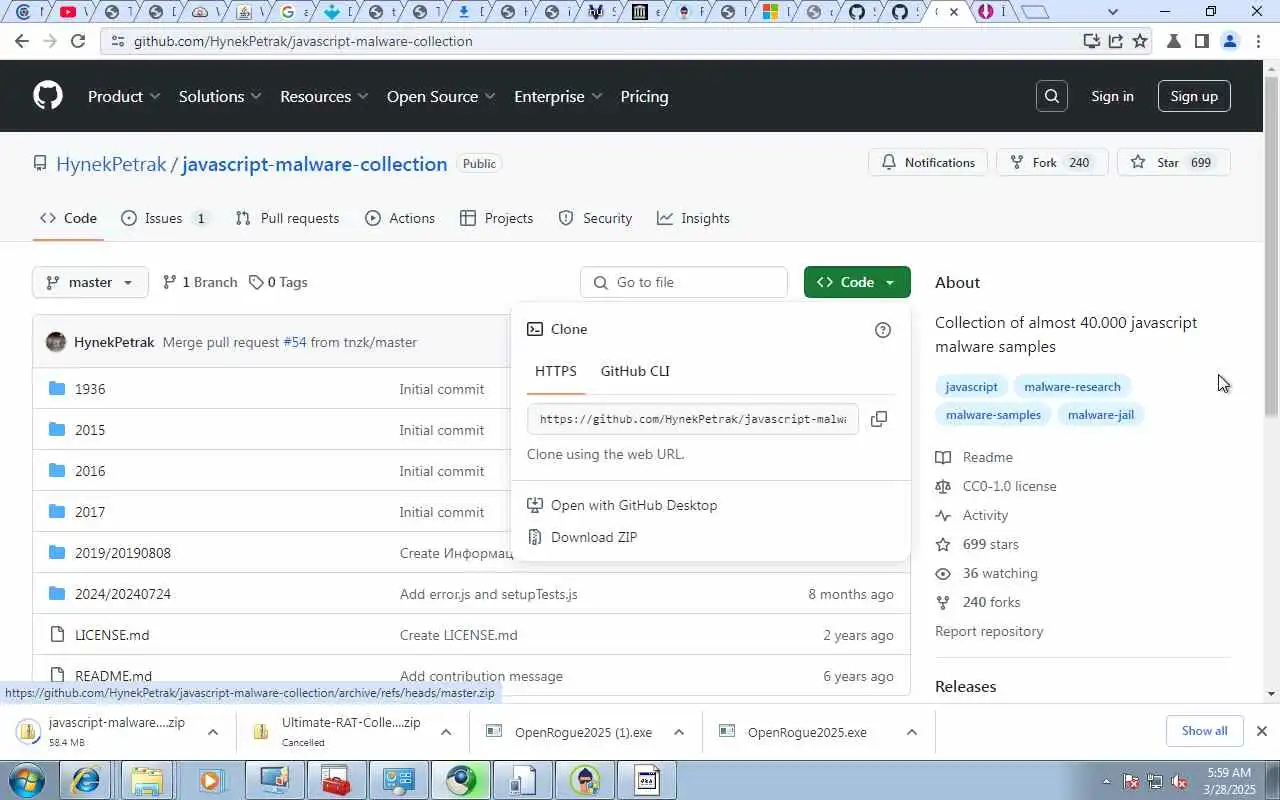The image size is (1280, 800).
Task: Open the Chrome tab search dropdown
Action: (x=1113, y=11)
